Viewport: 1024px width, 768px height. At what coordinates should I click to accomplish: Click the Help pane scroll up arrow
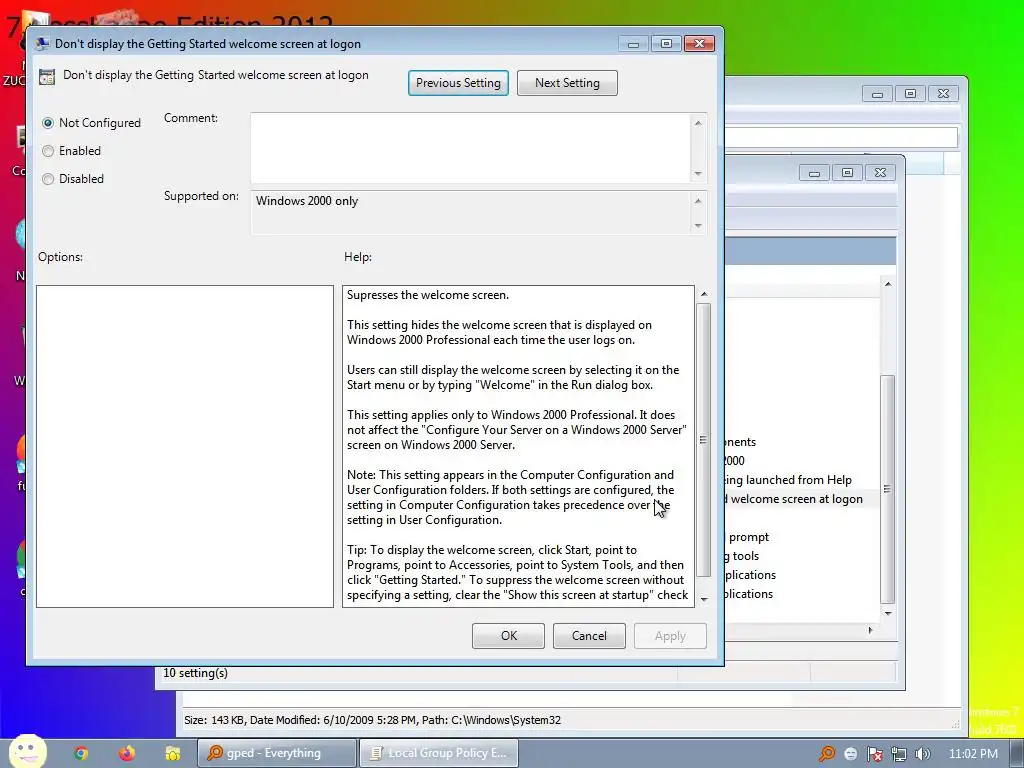point(704,294)
